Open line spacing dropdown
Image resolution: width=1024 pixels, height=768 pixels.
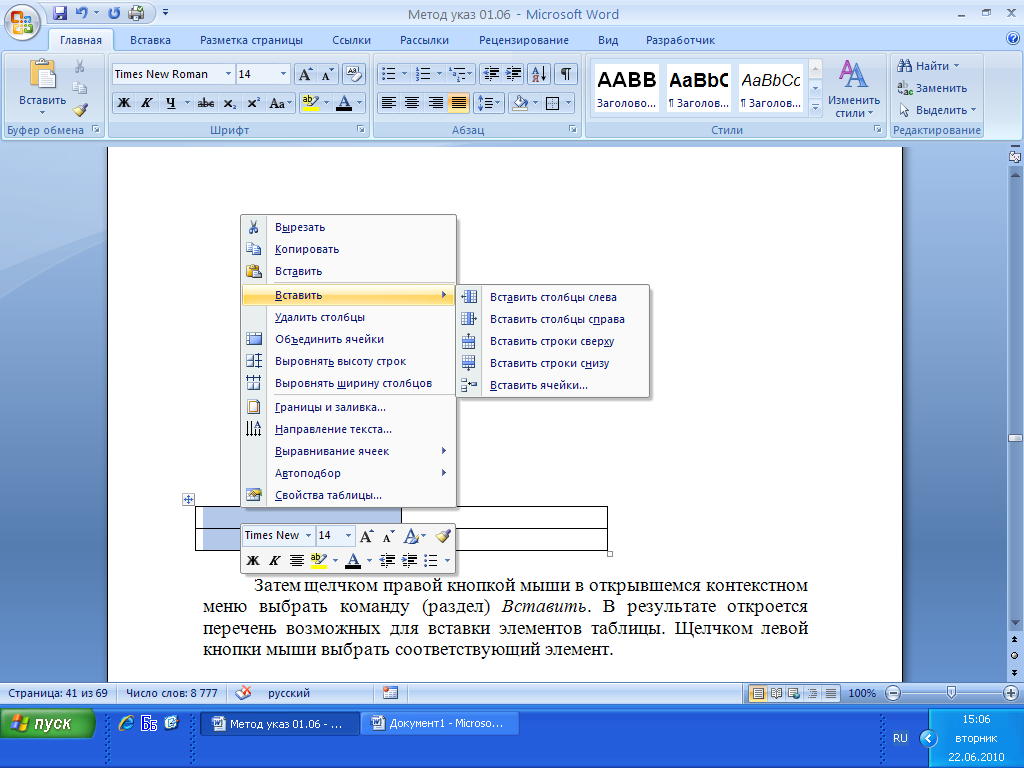point(488,103)
